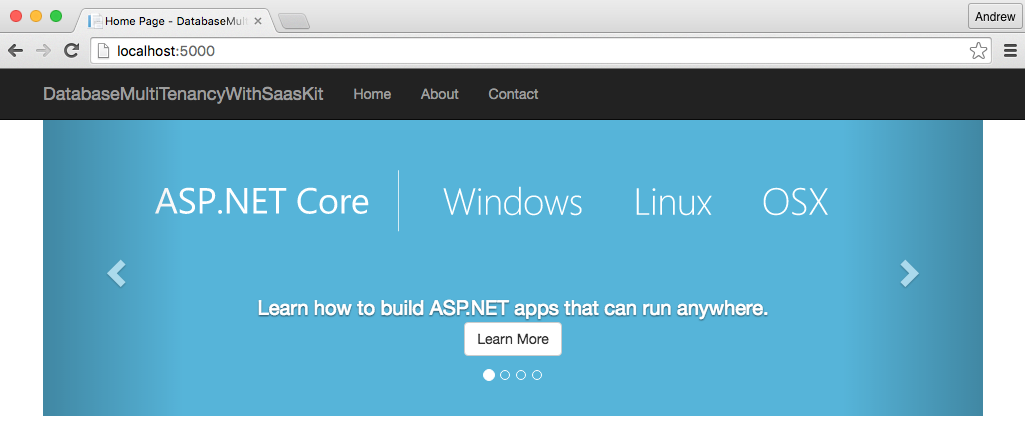Open the Contact page
The image size is (1025, 429).
[x=513, y=94]
